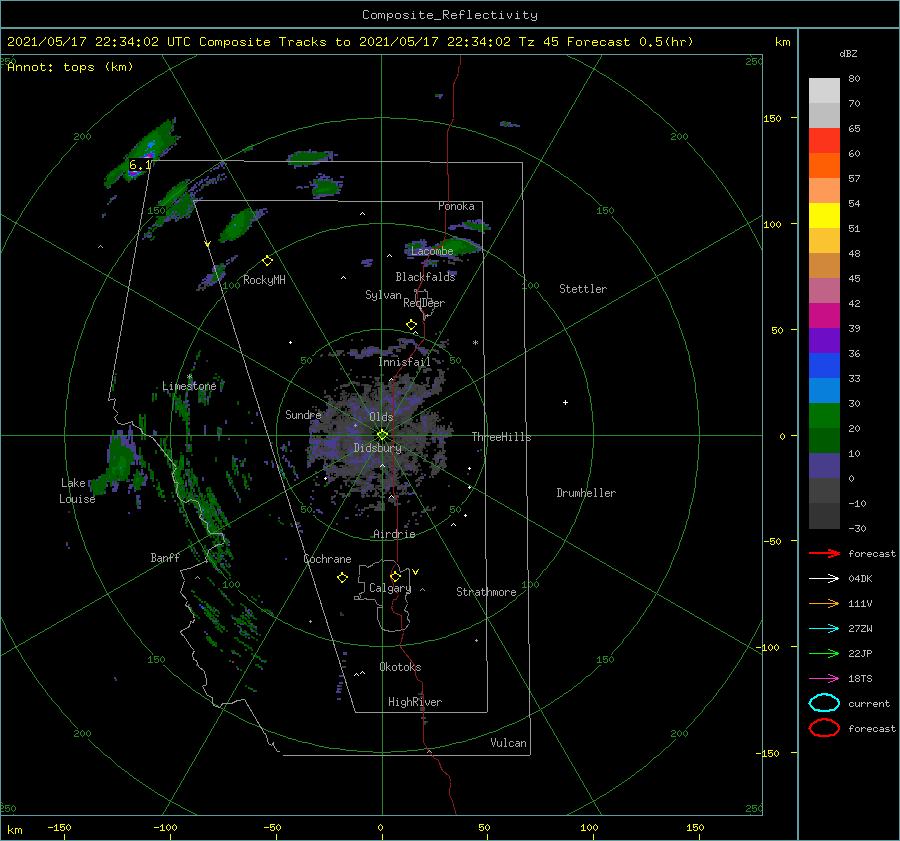
Task: Click the Sundre label
Action: point(303,414)
